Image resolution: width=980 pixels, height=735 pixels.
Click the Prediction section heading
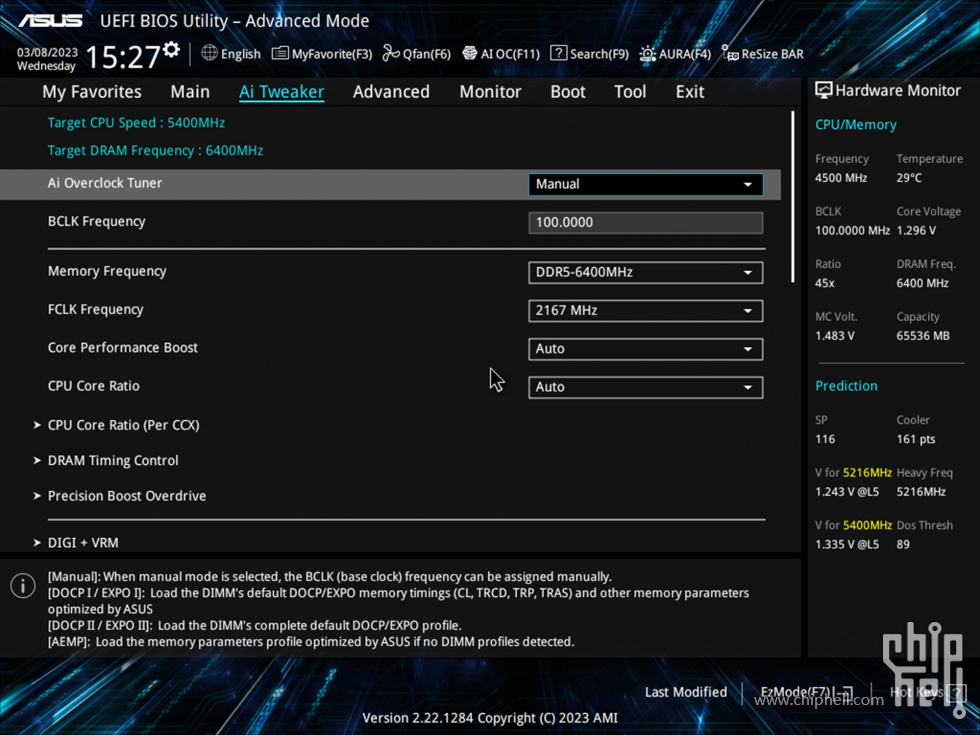(846, 386)
